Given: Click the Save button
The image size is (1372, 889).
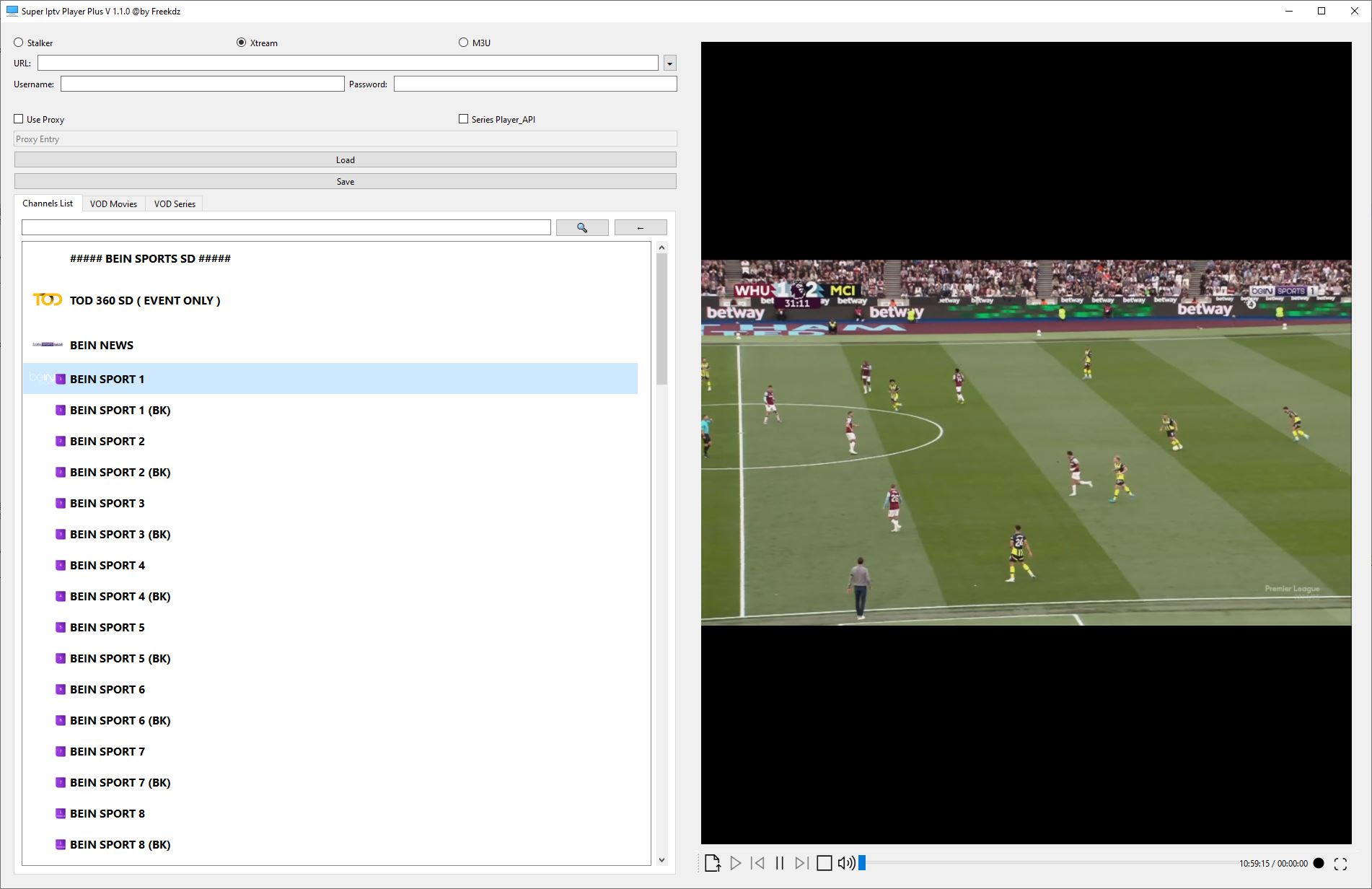Looking at the screenshot, I should [346, 181].
